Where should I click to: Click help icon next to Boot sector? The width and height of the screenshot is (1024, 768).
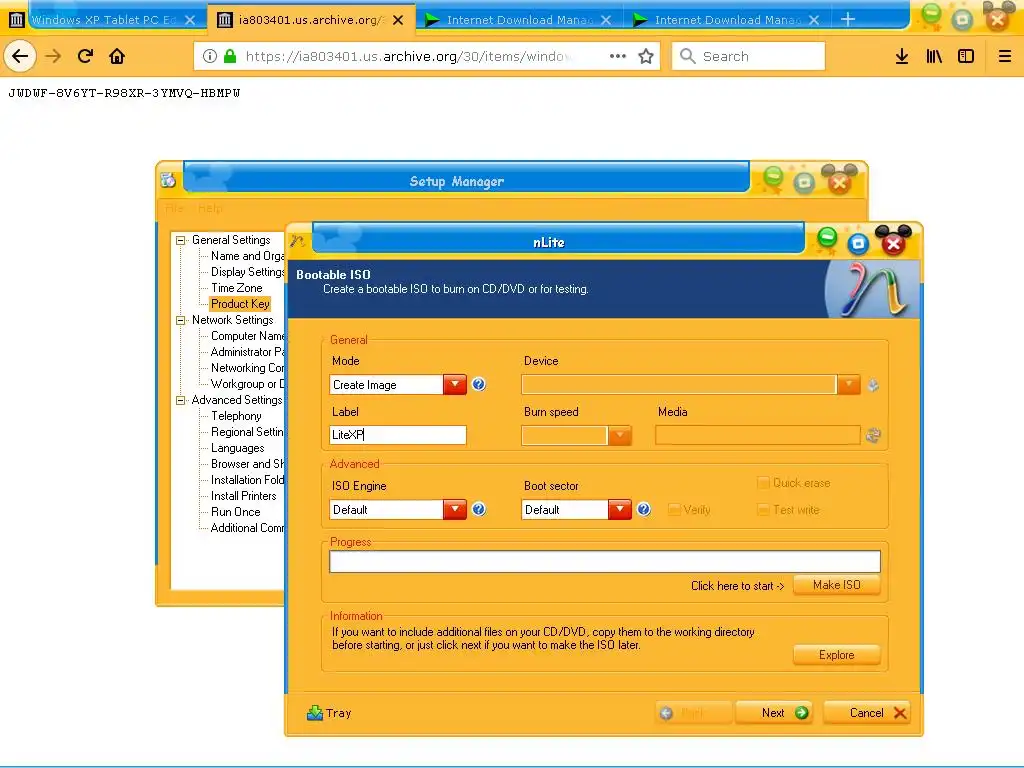point(644,509)
